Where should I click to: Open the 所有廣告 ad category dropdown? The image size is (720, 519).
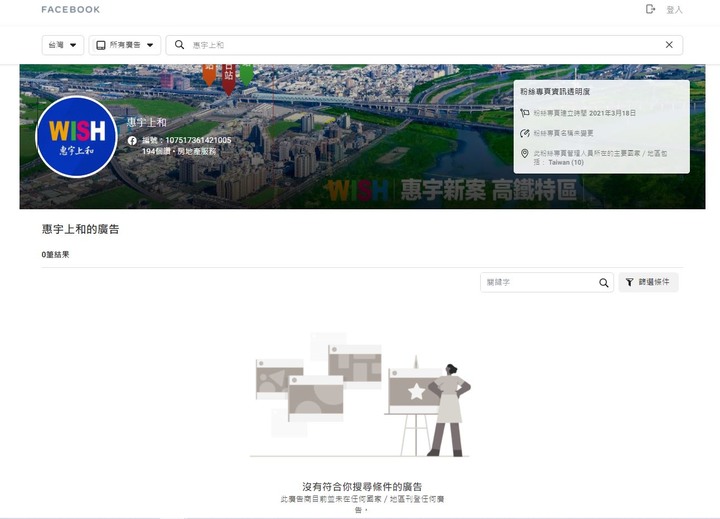pos(125,45)
